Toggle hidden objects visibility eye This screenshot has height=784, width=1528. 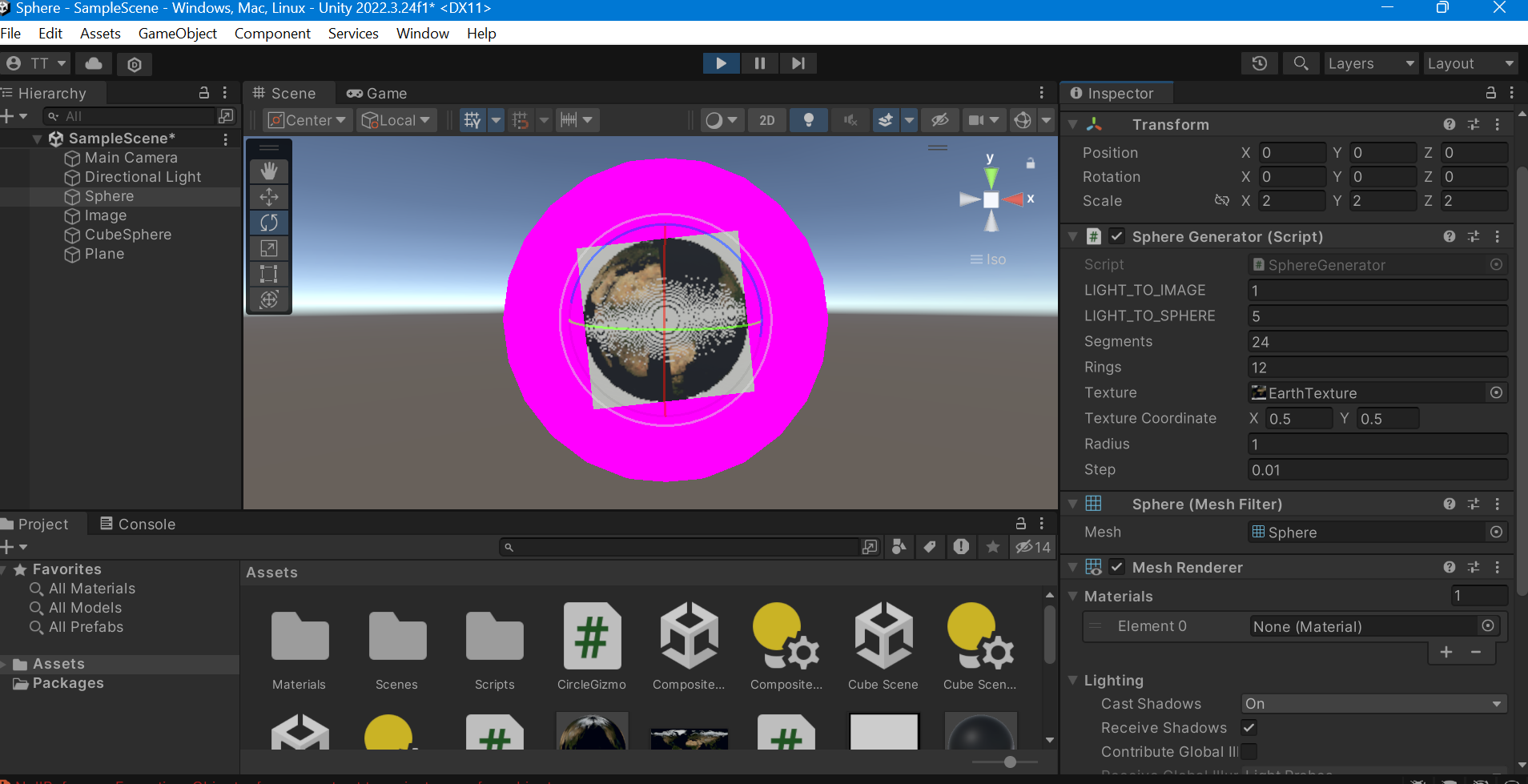[940, 120]
